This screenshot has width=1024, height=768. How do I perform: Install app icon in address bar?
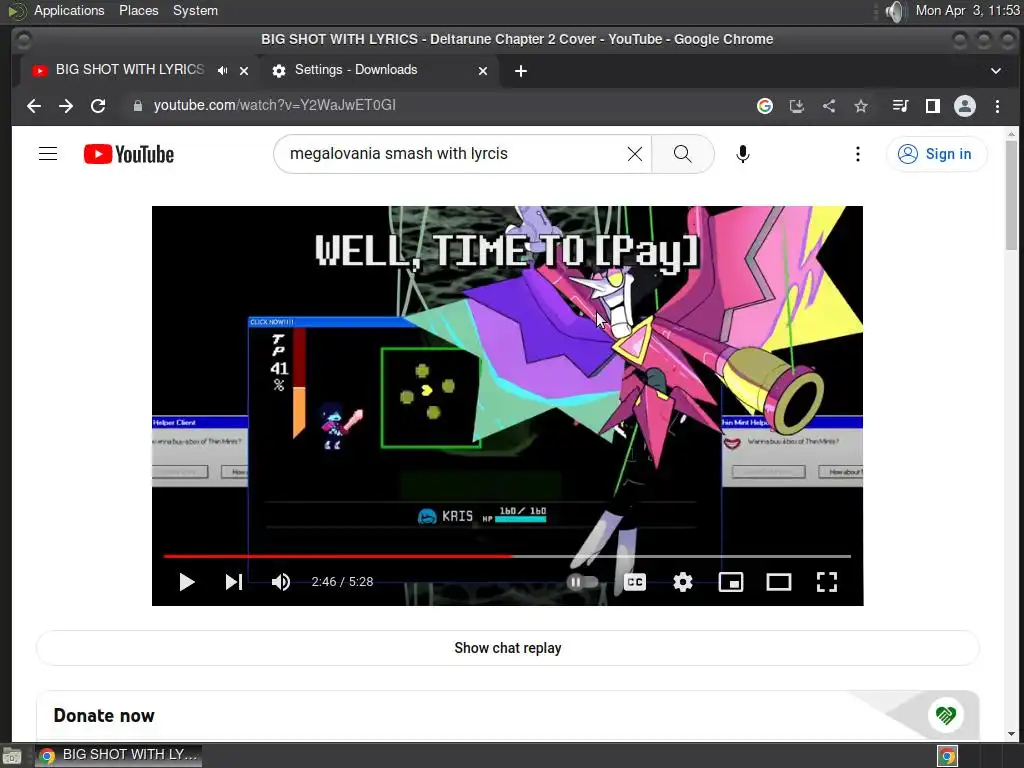click(797, 106)
